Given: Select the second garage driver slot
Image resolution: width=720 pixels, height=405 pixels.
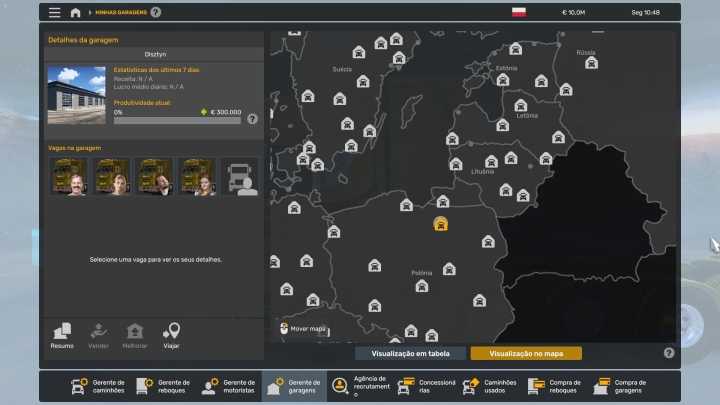Looking at the screenshot, I should (x=112, y=177).
